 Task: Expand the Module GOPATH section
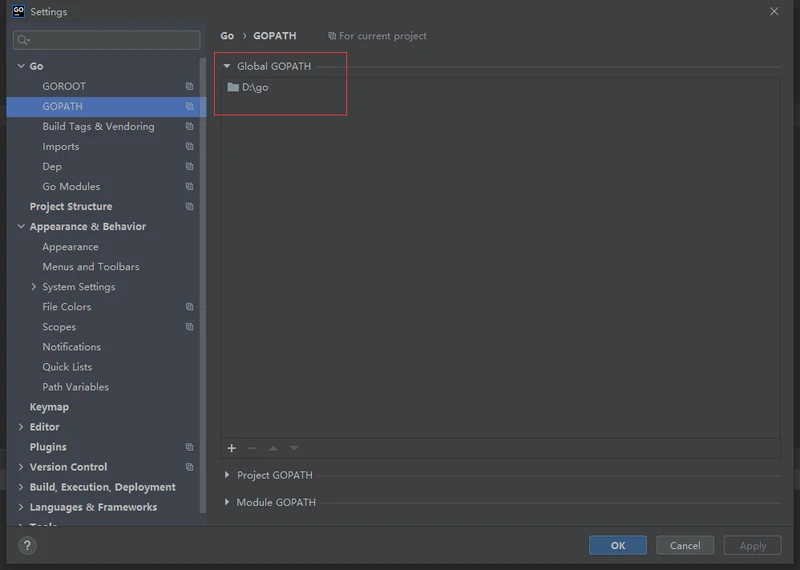(x=227, y=502)
